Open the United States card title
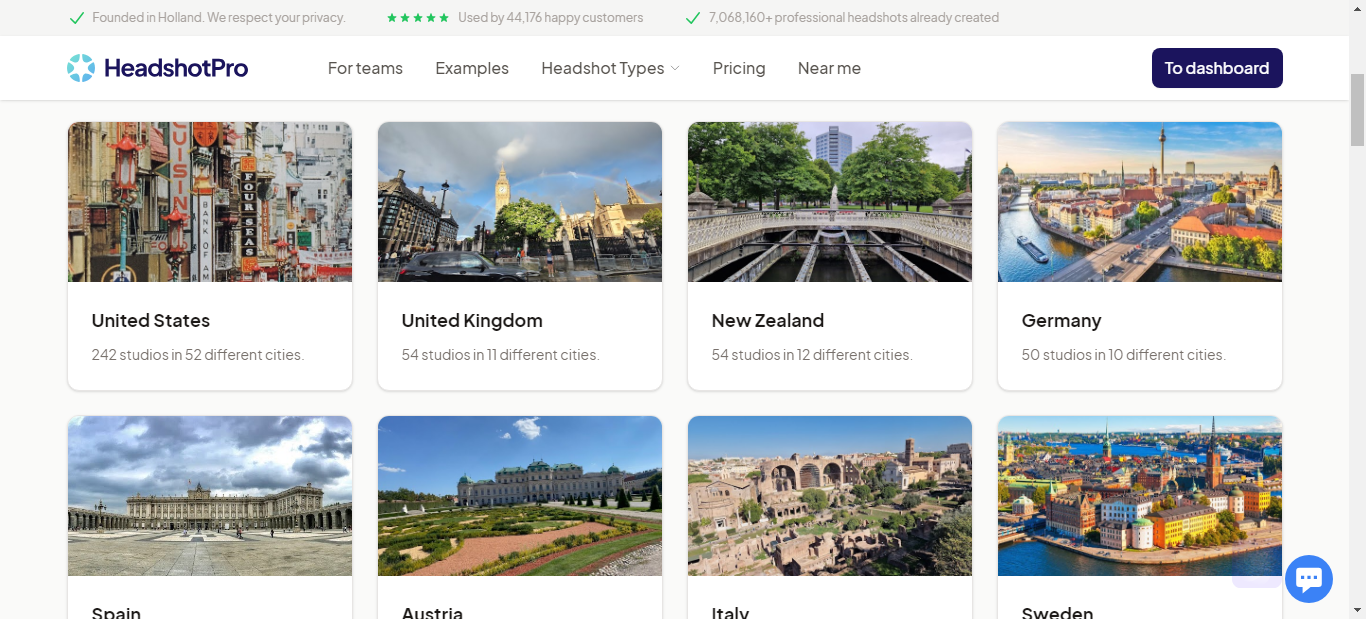Image resolution: width=1366 pixels, height=619 pixels. [151, 321]
